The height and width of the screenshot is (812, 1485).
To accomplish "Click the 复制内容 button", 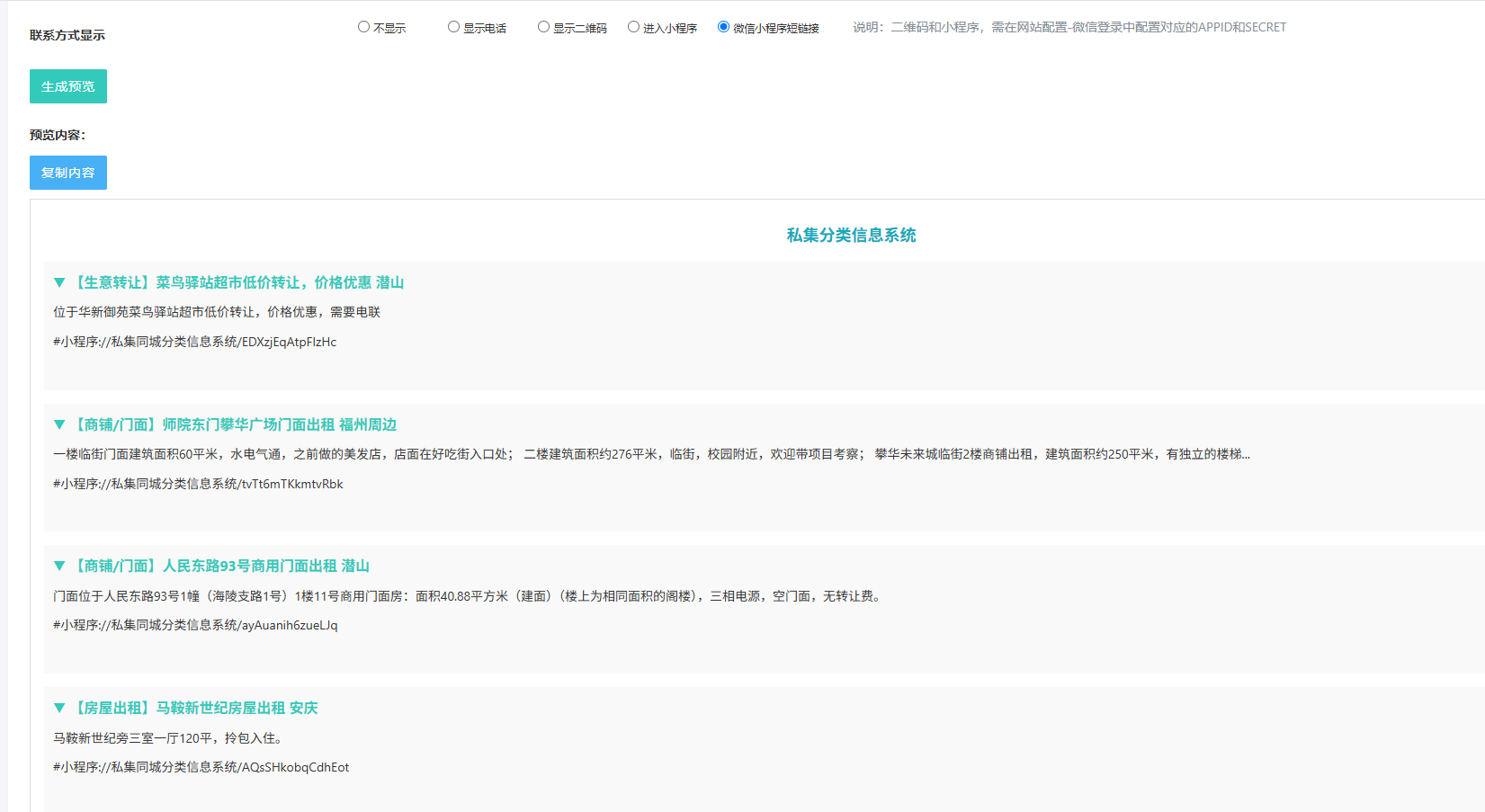I will (68, 173).
